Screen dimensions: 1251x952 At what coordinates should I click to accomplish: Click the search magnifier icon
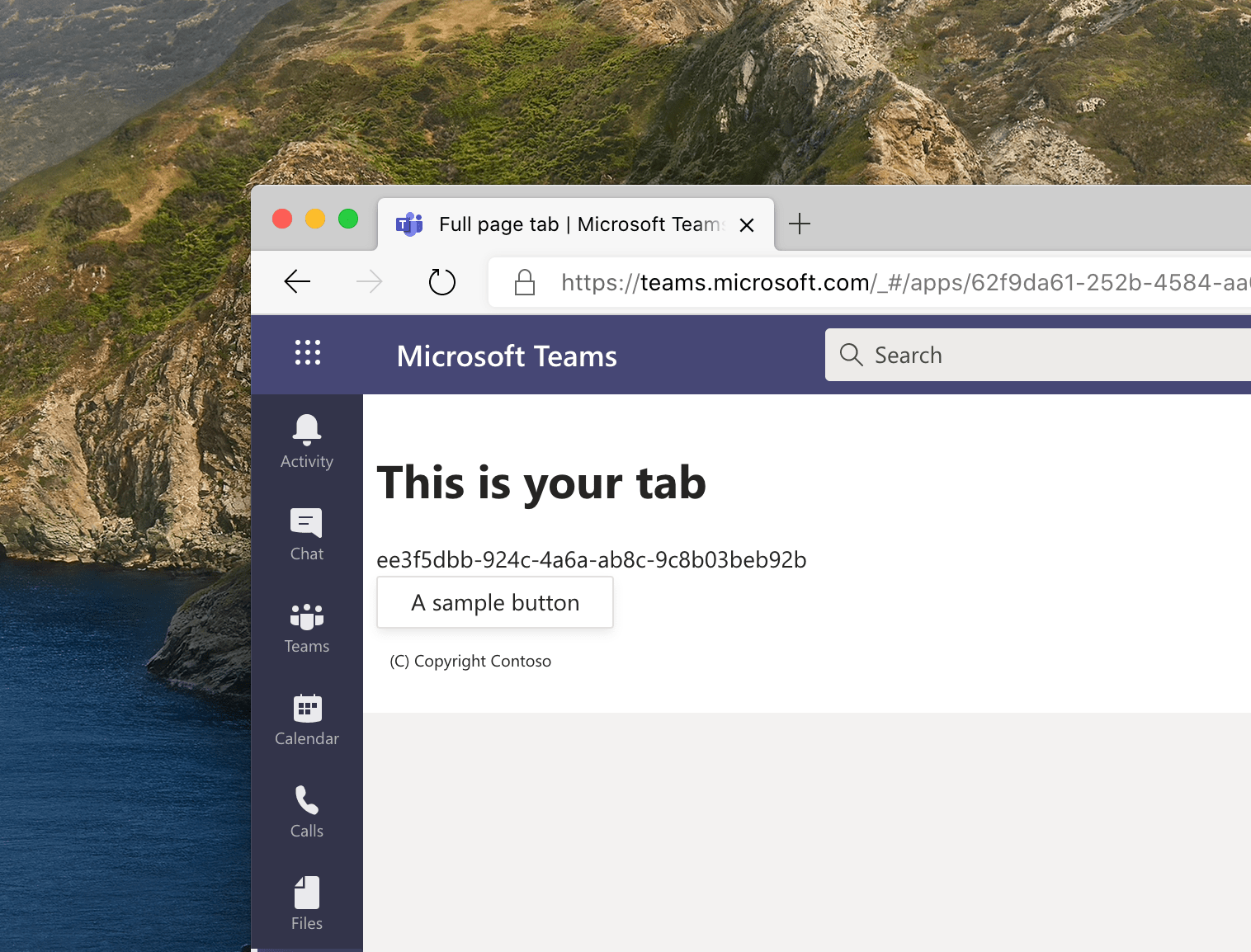click(851, 355)
